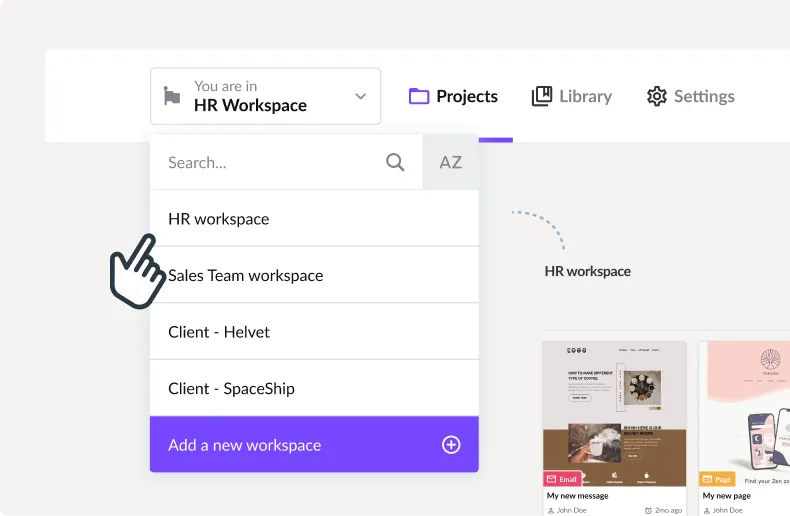The width and height of the screenshot is (790, 516).
Task: Switch to the Library tab
Action: click(572, 96)
